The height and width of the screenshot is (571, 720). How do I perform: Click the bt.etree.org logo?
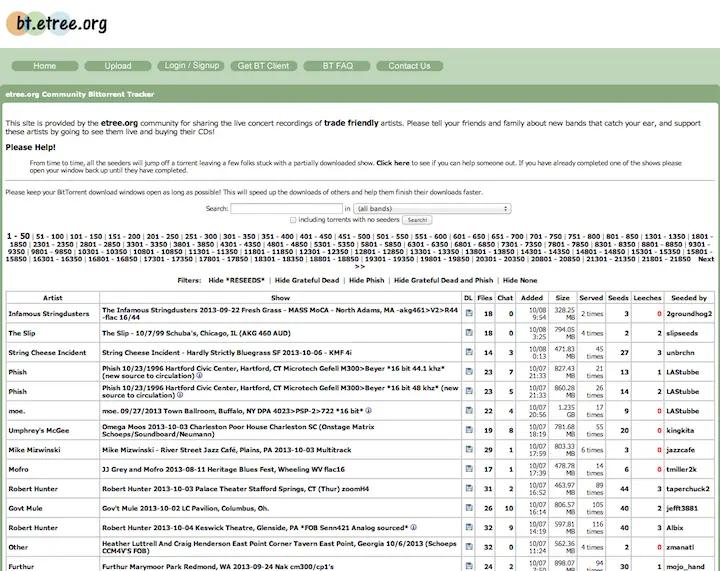tap(56, 23)
